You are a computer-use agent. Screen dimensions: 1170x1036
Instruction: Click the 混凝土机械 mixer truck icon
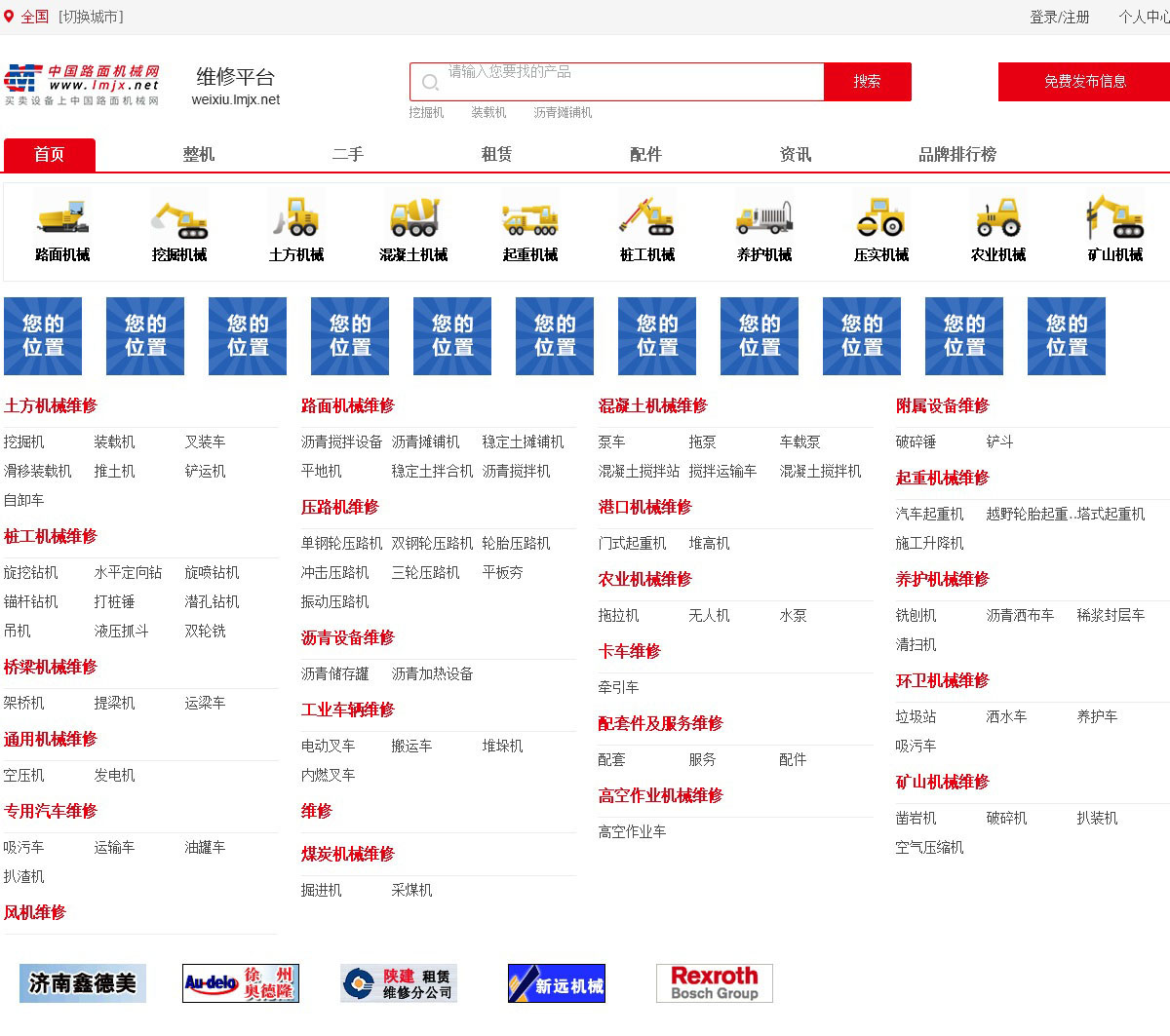[413, 215]
